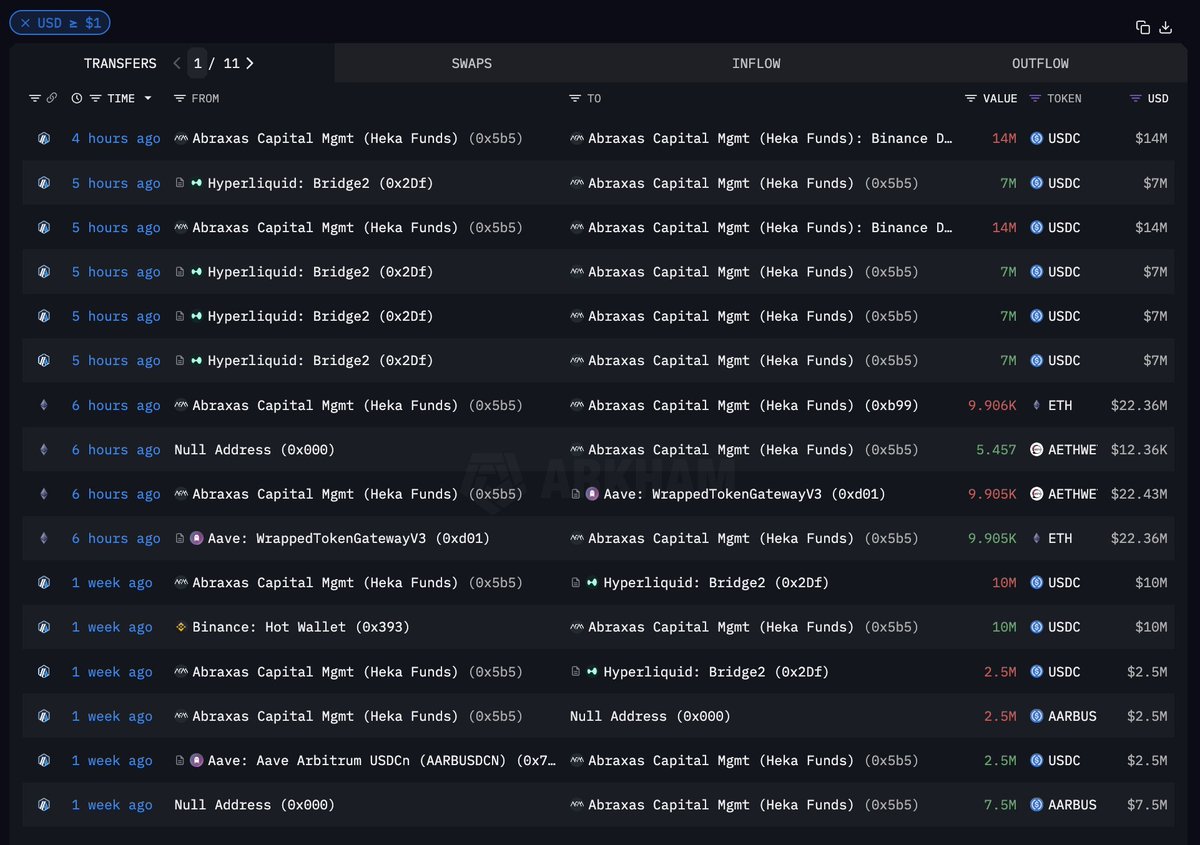Screen dimensions: 1200x845
Task: Open Abraxas (0xb99) recipient entity
Action: coord(753,405)
